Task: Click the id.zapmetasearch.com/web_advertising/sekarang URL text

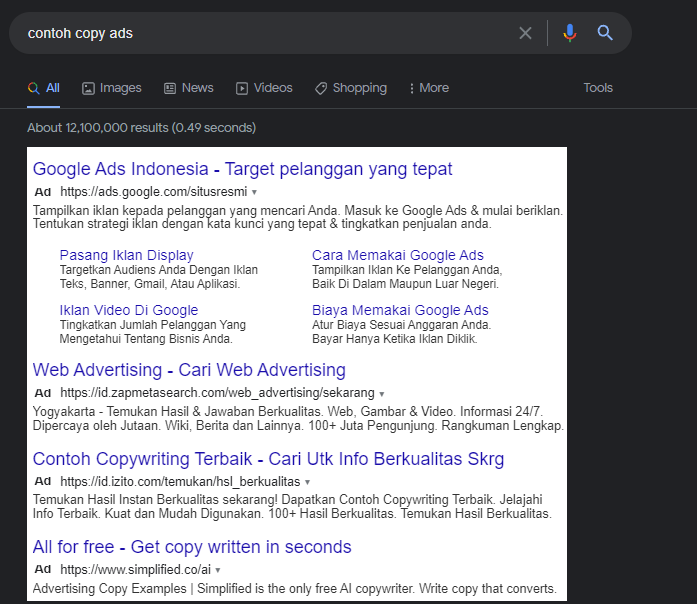Action: 217,393
